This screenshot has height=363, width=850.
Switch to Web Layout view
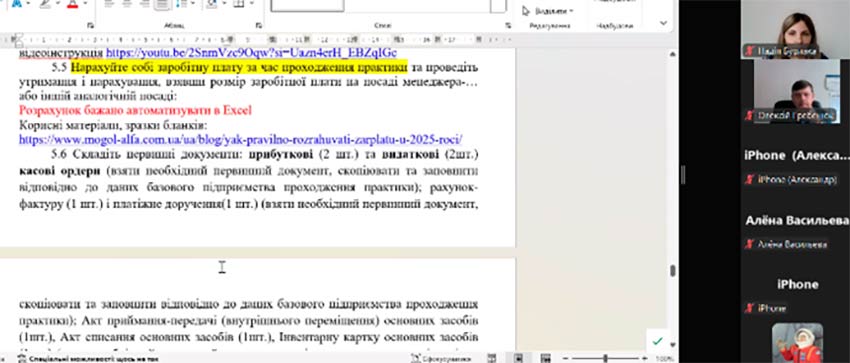coord(545,359)
